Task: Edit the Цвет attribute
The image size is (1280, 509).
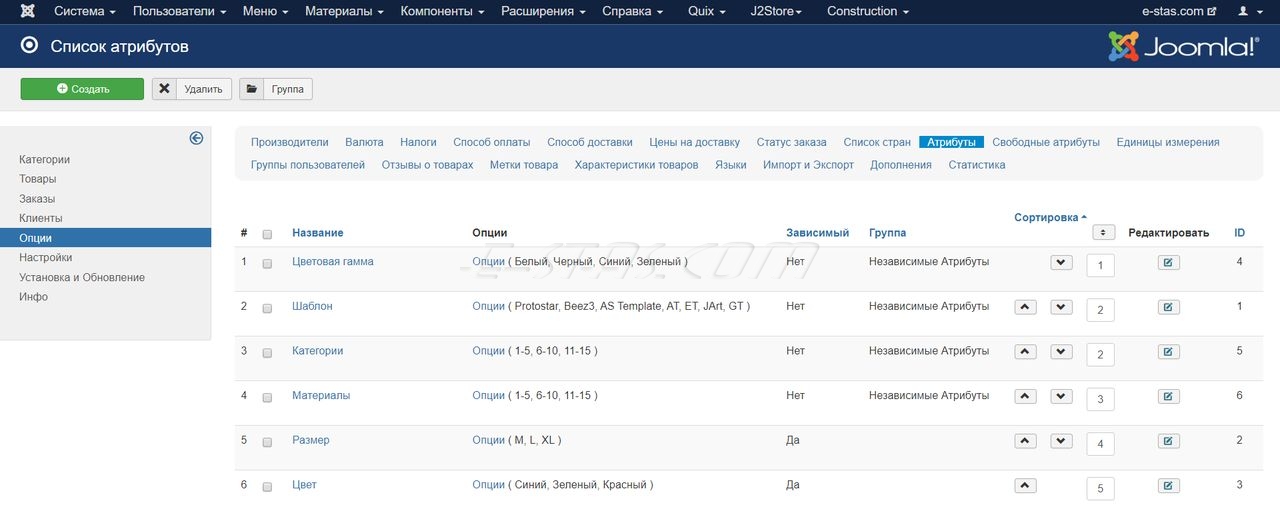Action: coord(1168,485)
